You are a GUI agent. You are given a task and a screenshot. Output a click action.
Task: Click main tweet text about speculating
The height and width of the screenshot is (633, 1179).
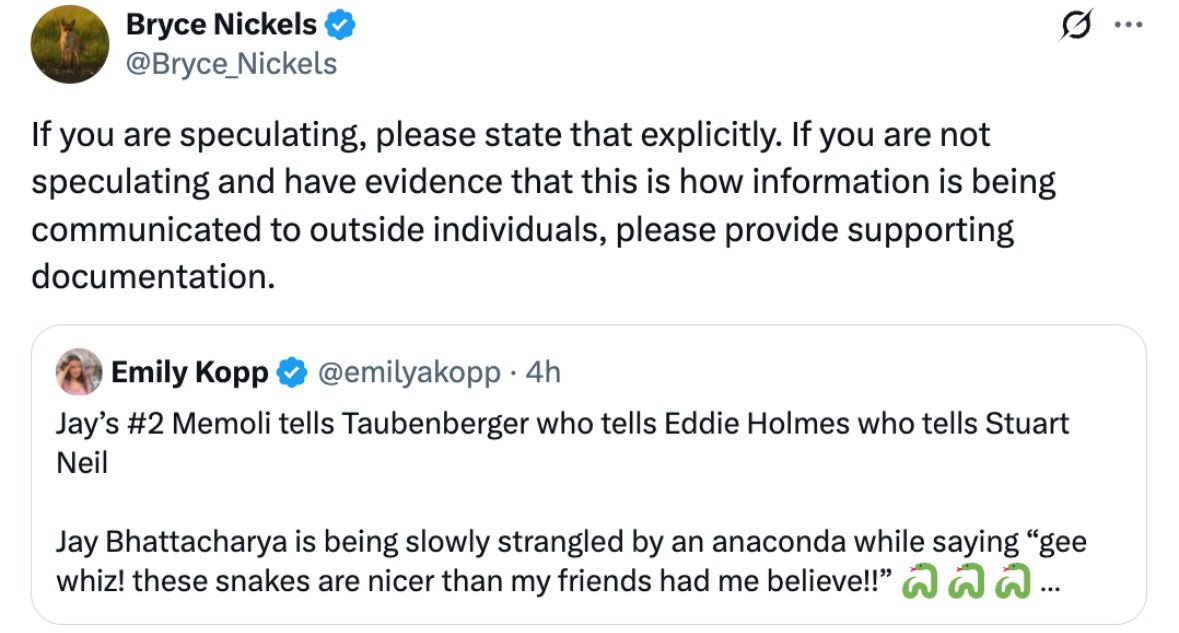(544, 205)
